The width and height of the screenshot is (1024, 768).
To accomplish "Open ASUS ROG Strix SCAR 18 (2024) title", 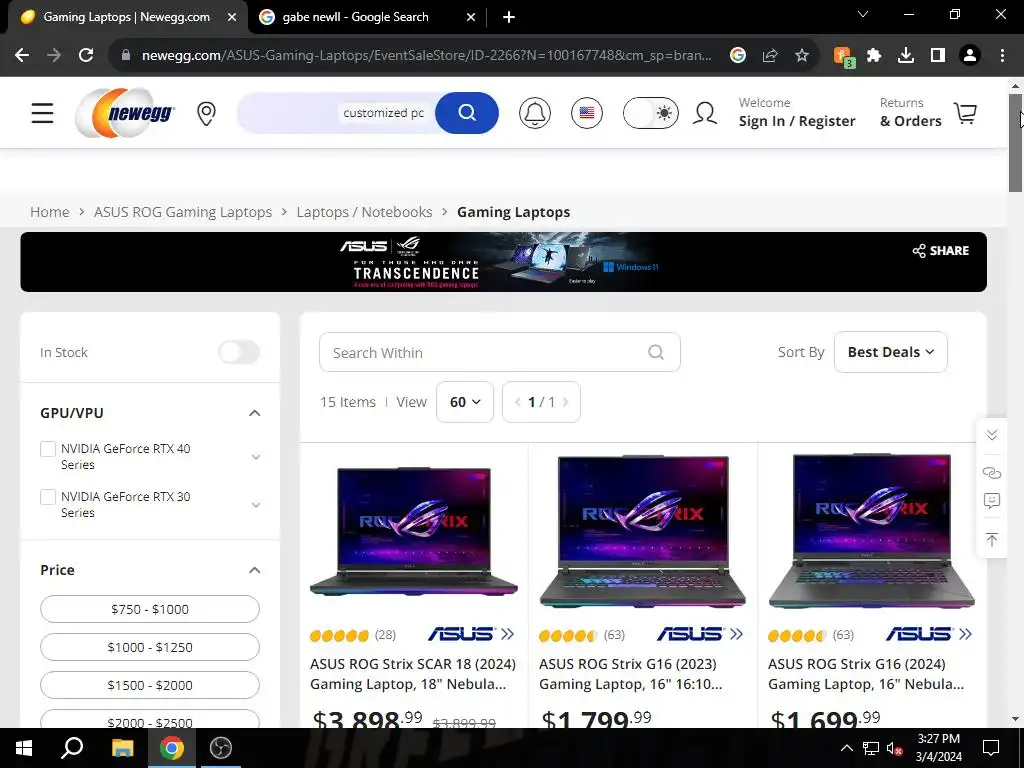I will [413, 674].
